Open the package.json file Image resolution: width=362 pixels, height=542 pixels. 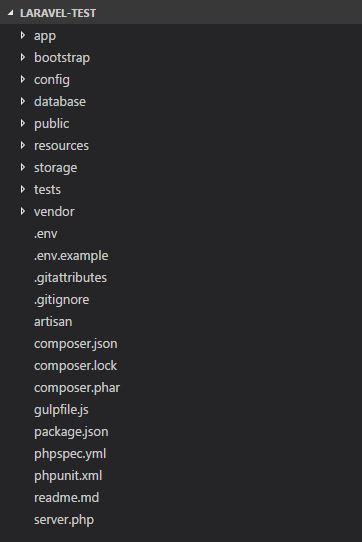[71, 432]
